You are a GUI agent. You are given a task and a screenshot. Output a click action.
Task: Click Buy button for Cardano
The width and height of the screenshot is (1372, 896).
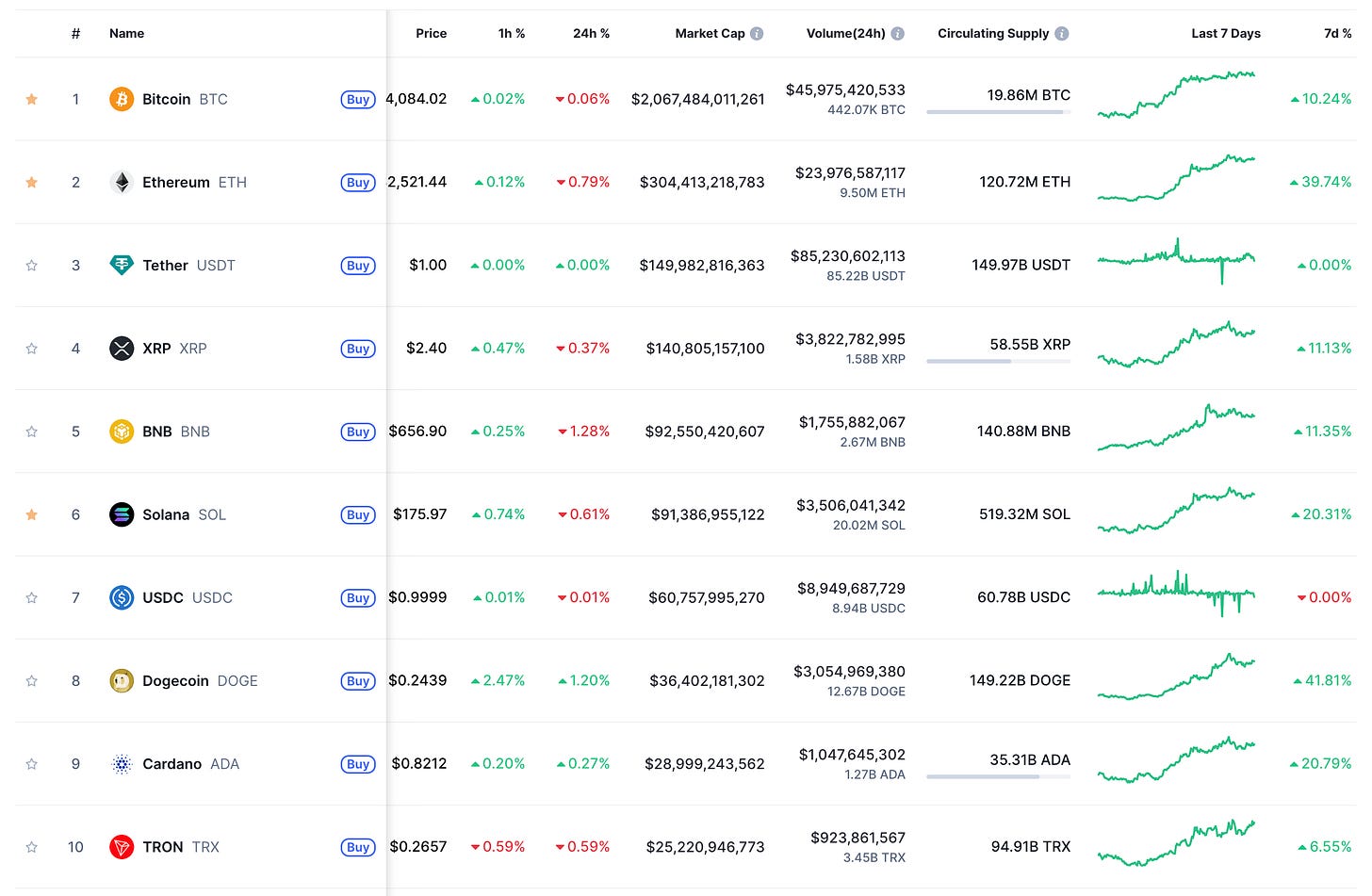[x=358, y=764]
